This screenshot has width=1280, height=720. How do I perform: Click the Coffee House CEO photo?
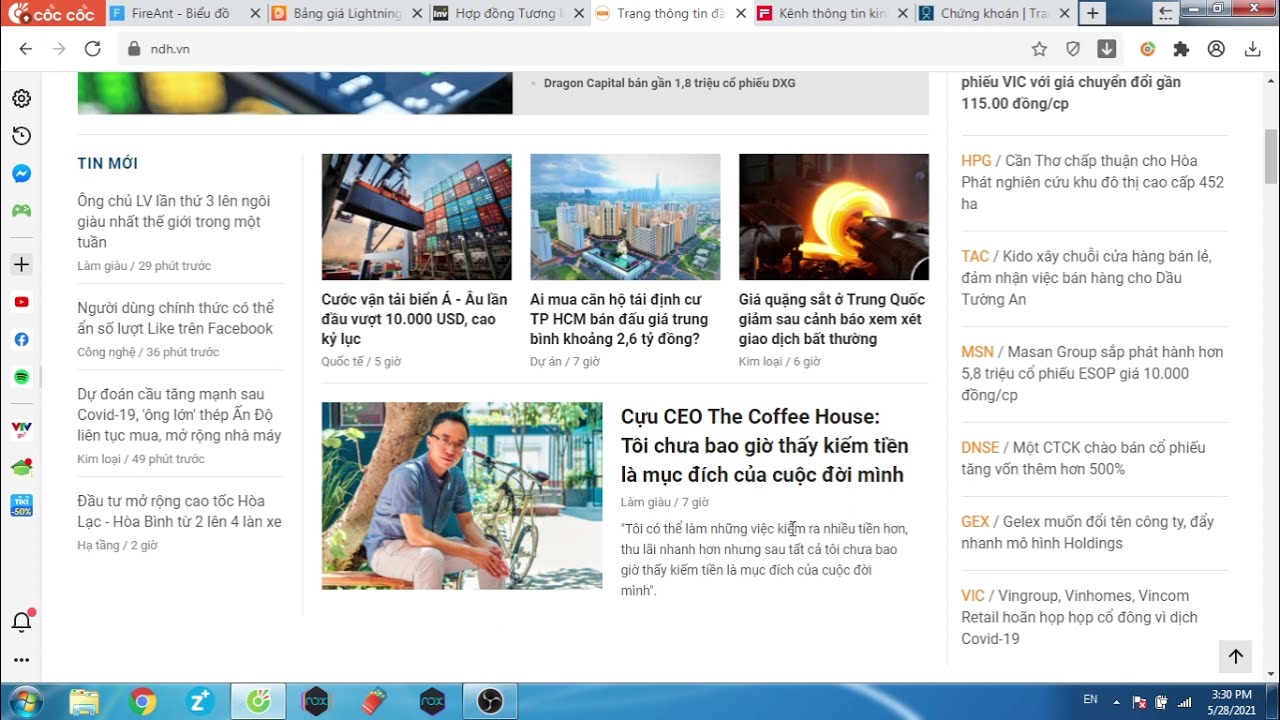[x=462, y=496]
